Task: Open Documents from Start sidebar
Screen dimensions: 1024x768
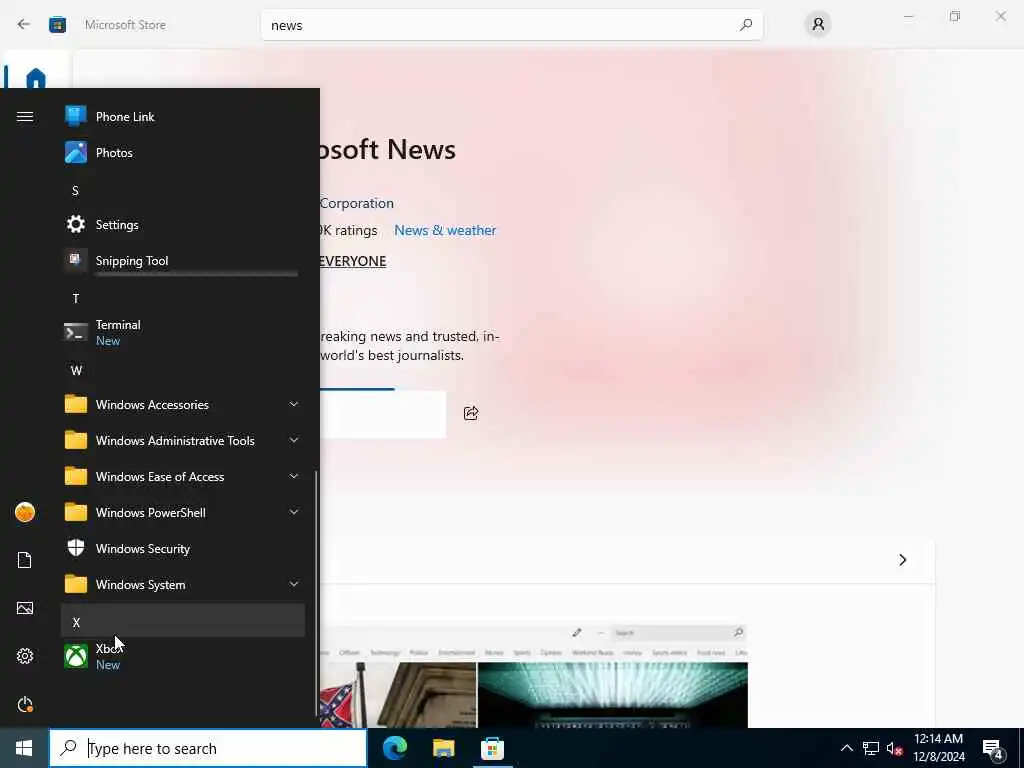Action: click(25, 560)
